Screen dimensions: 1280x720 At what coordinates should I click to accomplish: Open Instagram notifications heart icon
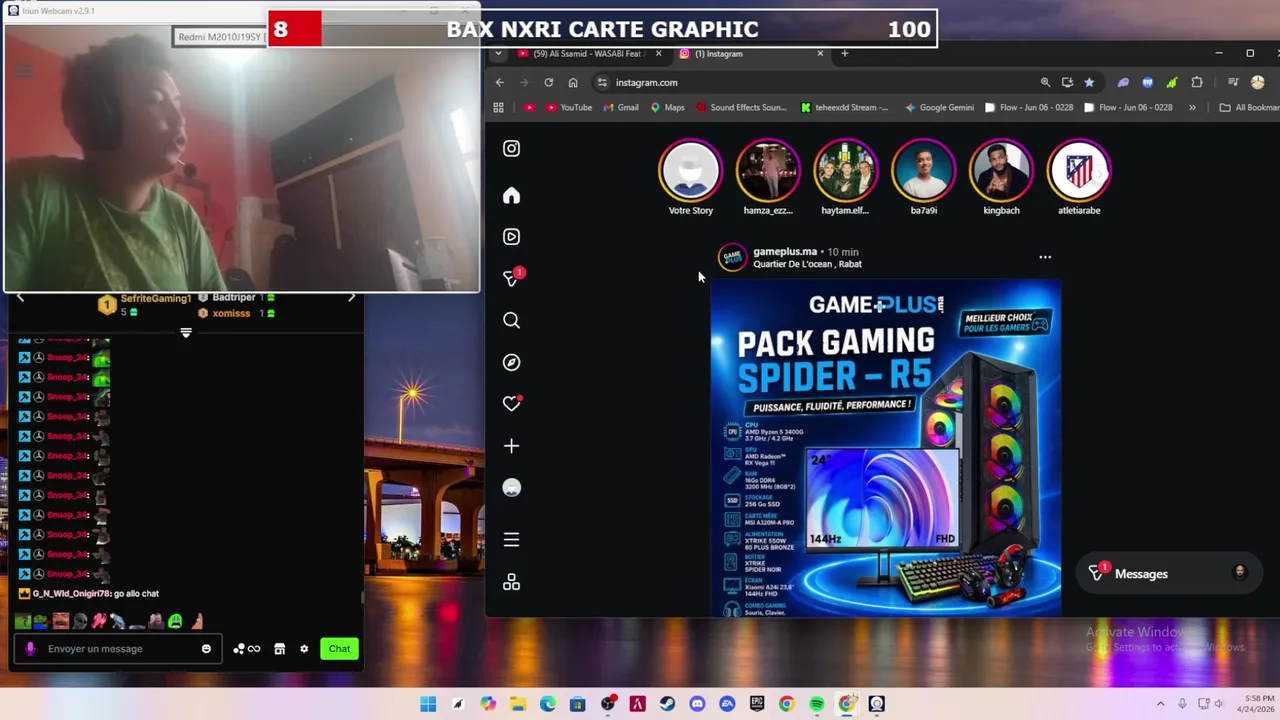511,403
